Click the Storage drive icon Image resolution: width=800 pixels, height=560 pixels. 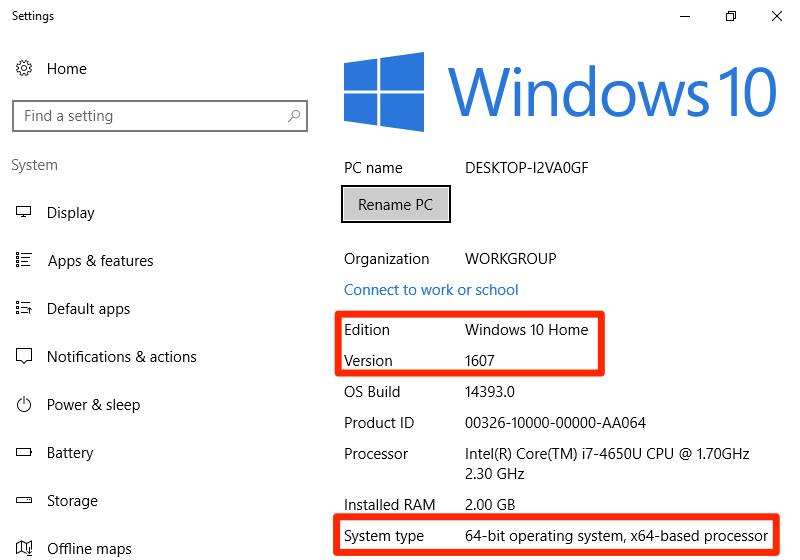(x=23, y=500)
